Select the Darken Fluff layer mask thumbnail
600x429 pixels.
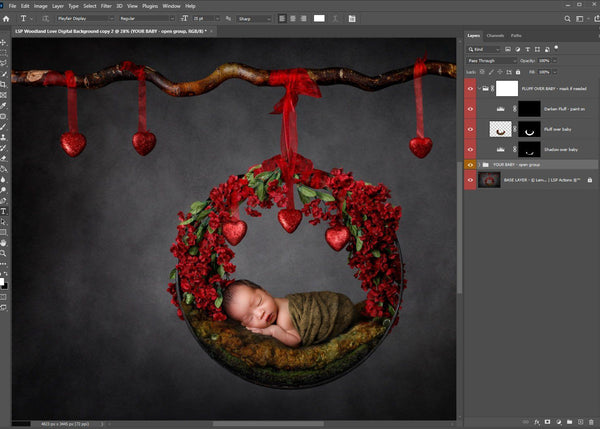529,108
